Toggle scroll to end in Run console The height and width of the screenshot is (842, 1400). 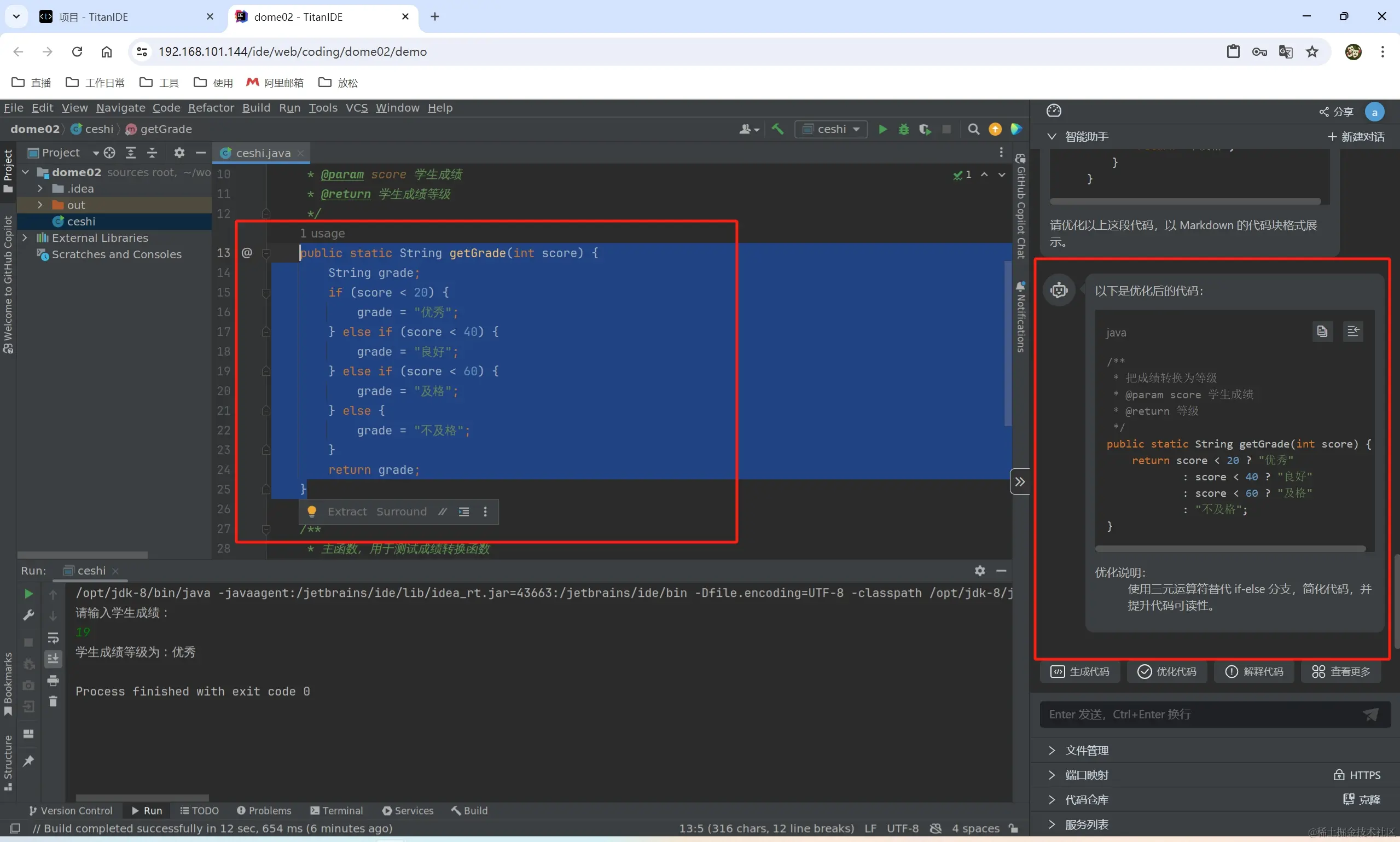[53, 659]
